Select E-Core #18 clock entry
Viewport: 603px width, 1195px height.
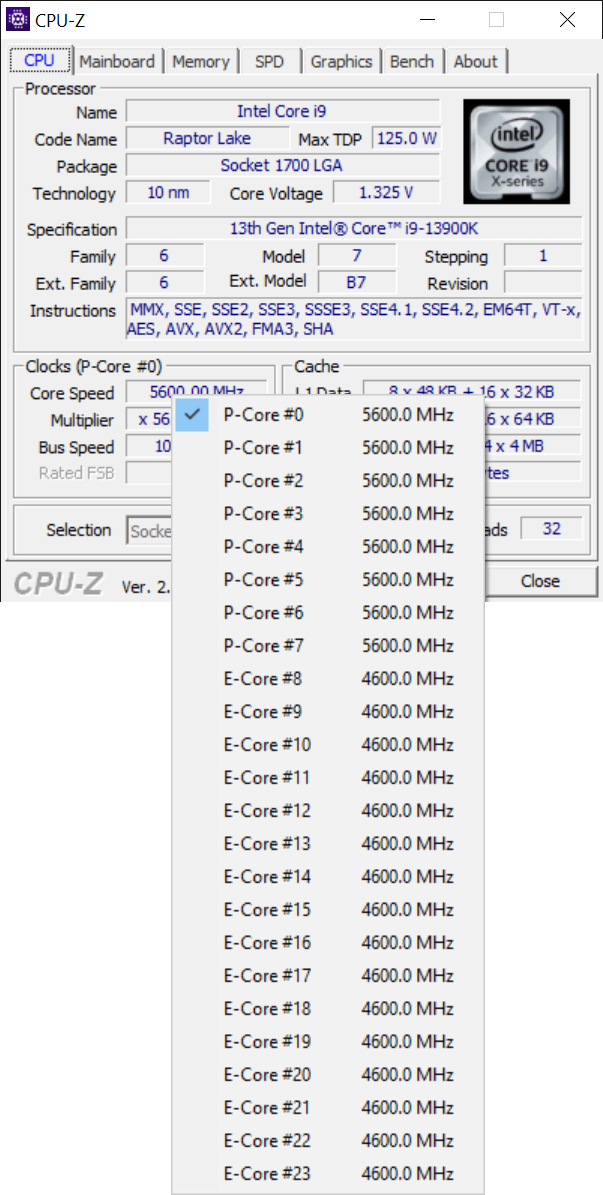[328, 1009]
